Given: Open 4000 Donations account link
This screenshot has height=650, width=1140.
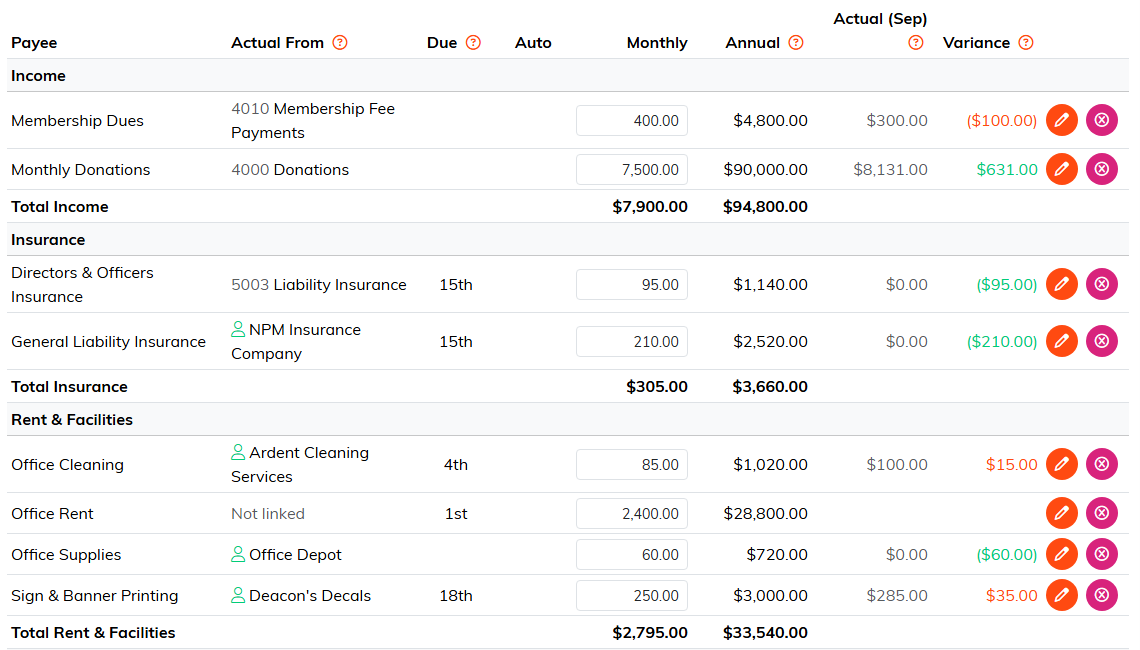Looking at the screenshot, I should pos(290,169).
